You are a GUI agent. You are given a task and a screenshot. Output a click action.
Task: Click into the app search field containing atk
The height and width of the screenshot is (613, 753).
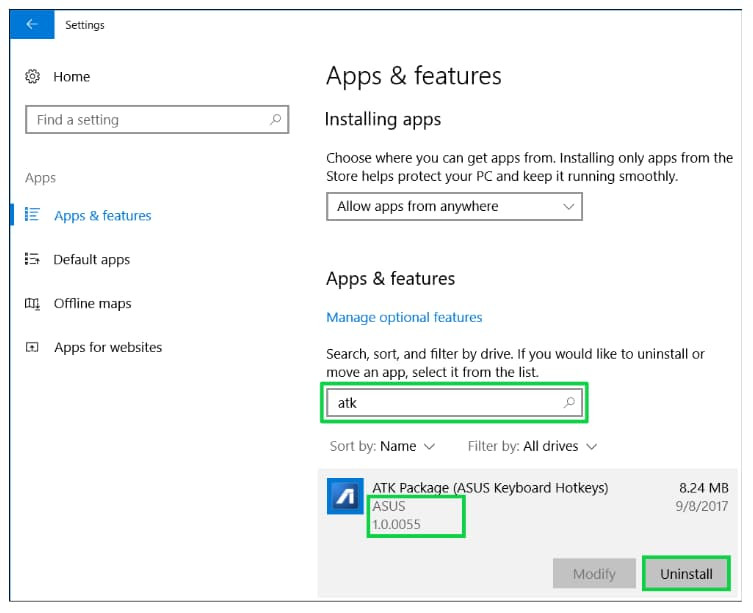click(x=454, y=403)
